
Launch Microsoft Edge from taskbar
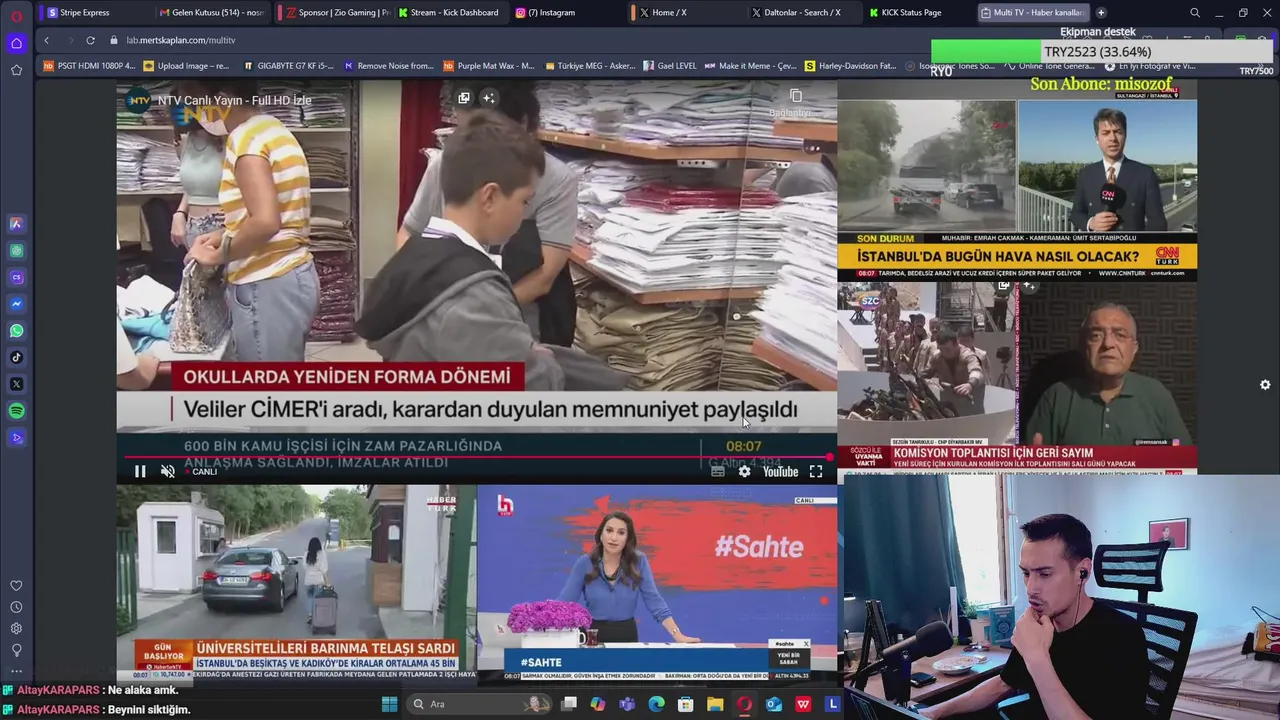coord(656,704)
